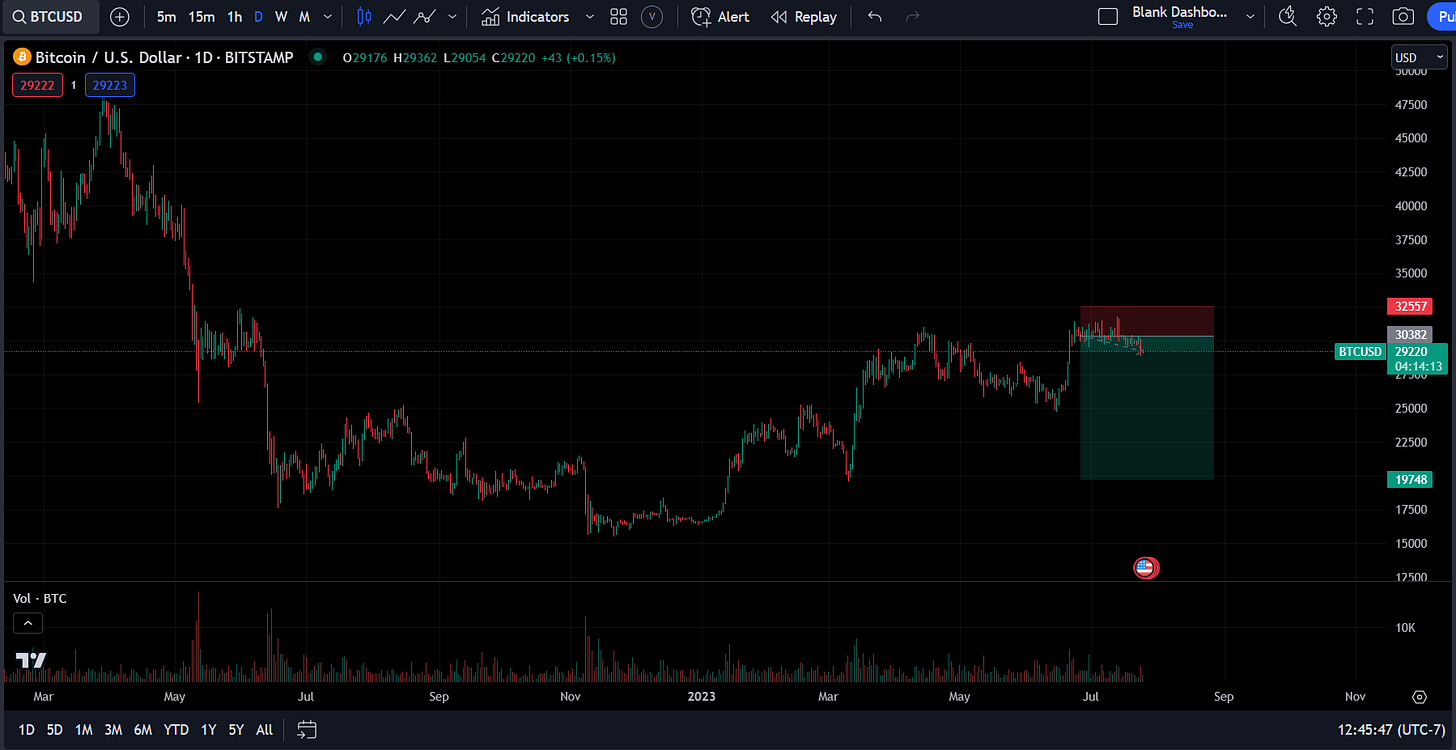The width and height of the screenshot is (1456, 750).
Task: Collapse the indicator legend arrow
Action: 27,623
